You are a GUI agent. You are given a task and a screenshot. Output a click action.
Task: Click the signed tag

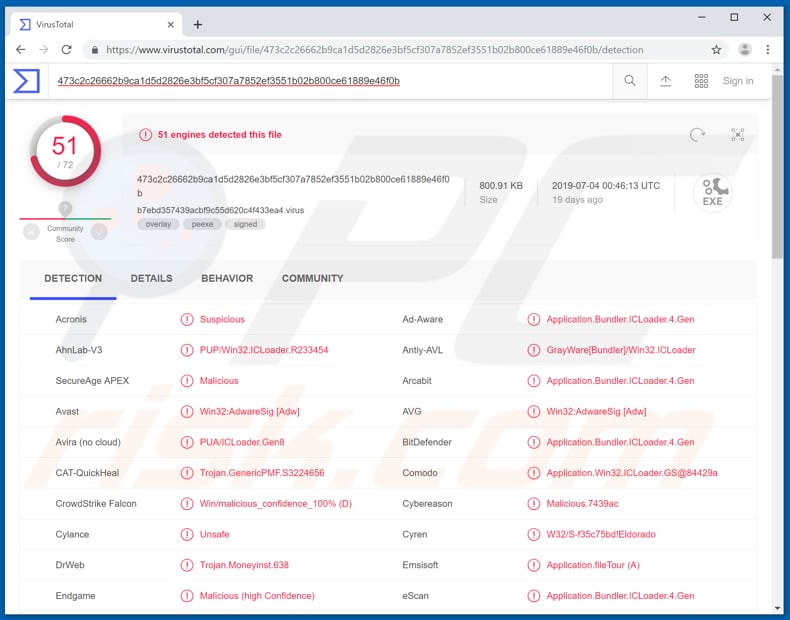point(245,224)
